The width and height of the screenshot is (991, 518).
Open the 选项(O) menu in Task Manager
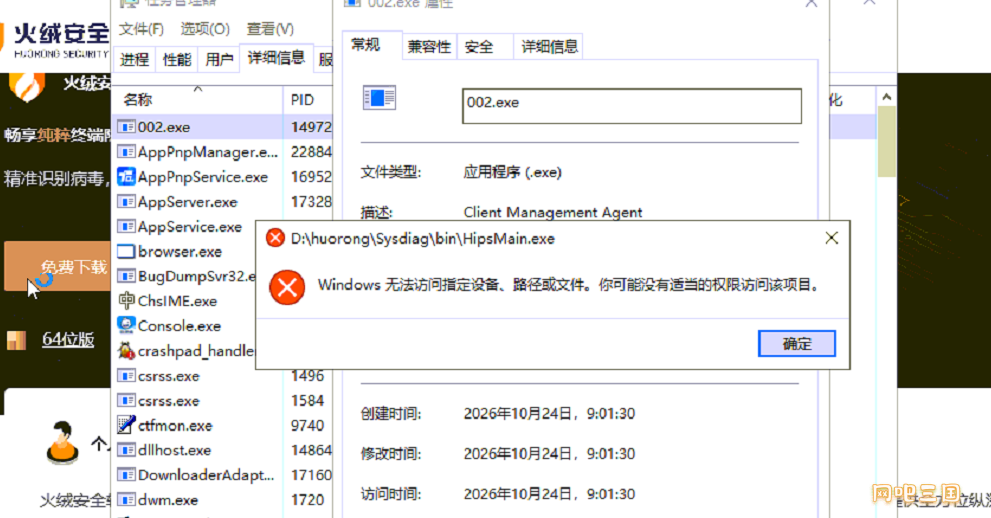tap(205, 29)
